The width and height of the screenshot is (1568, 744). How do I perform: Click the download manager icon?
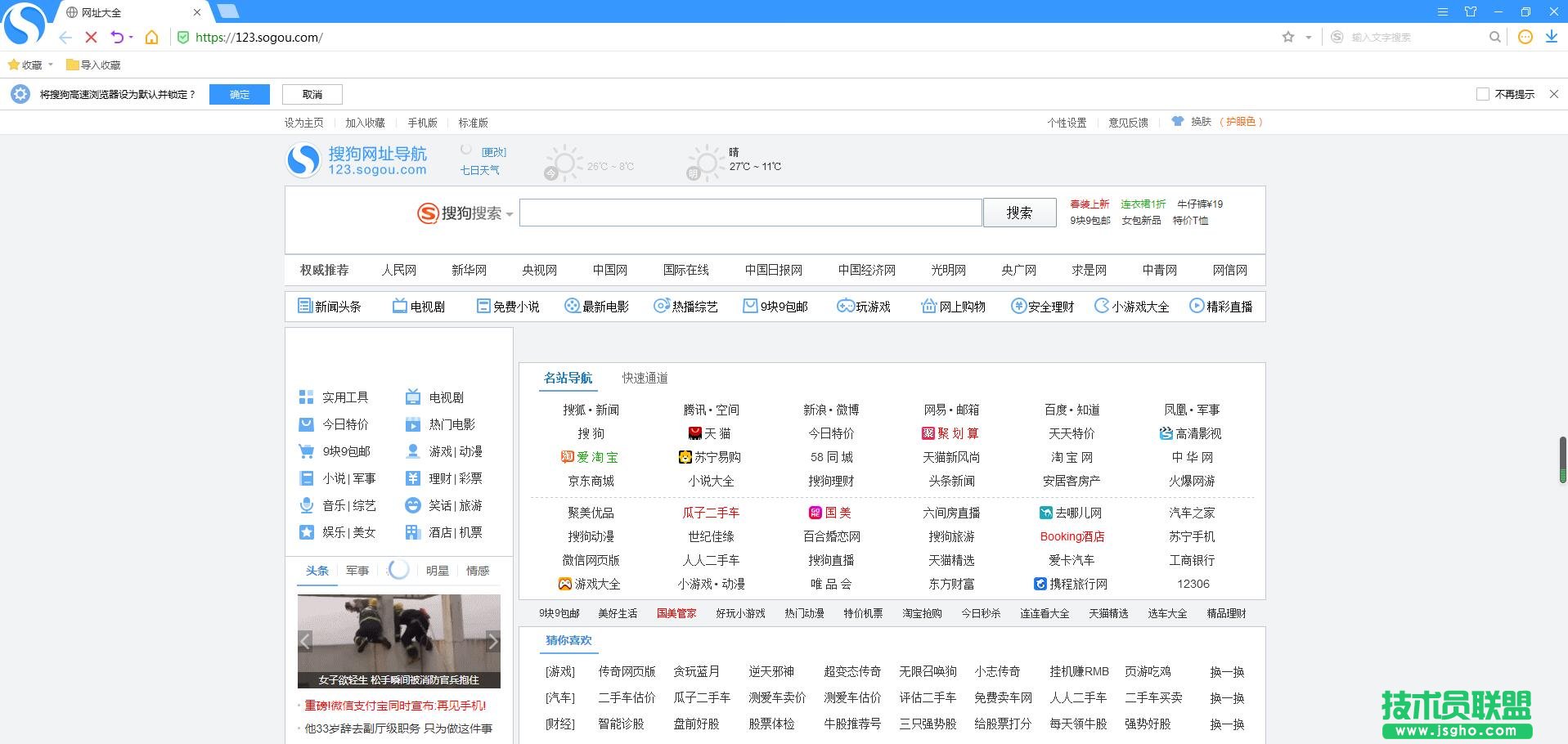(x=1552, y=37)
